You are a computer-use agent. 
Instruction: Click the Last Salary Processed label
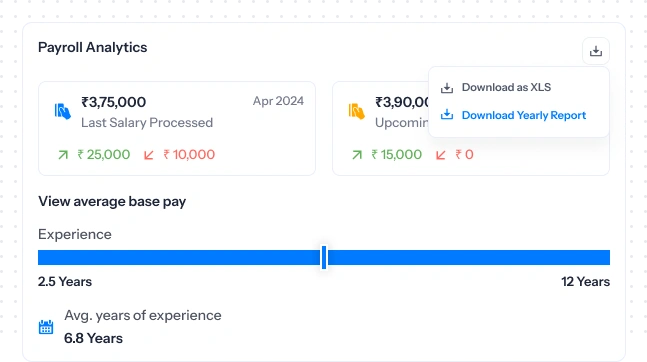coord(147,123)
